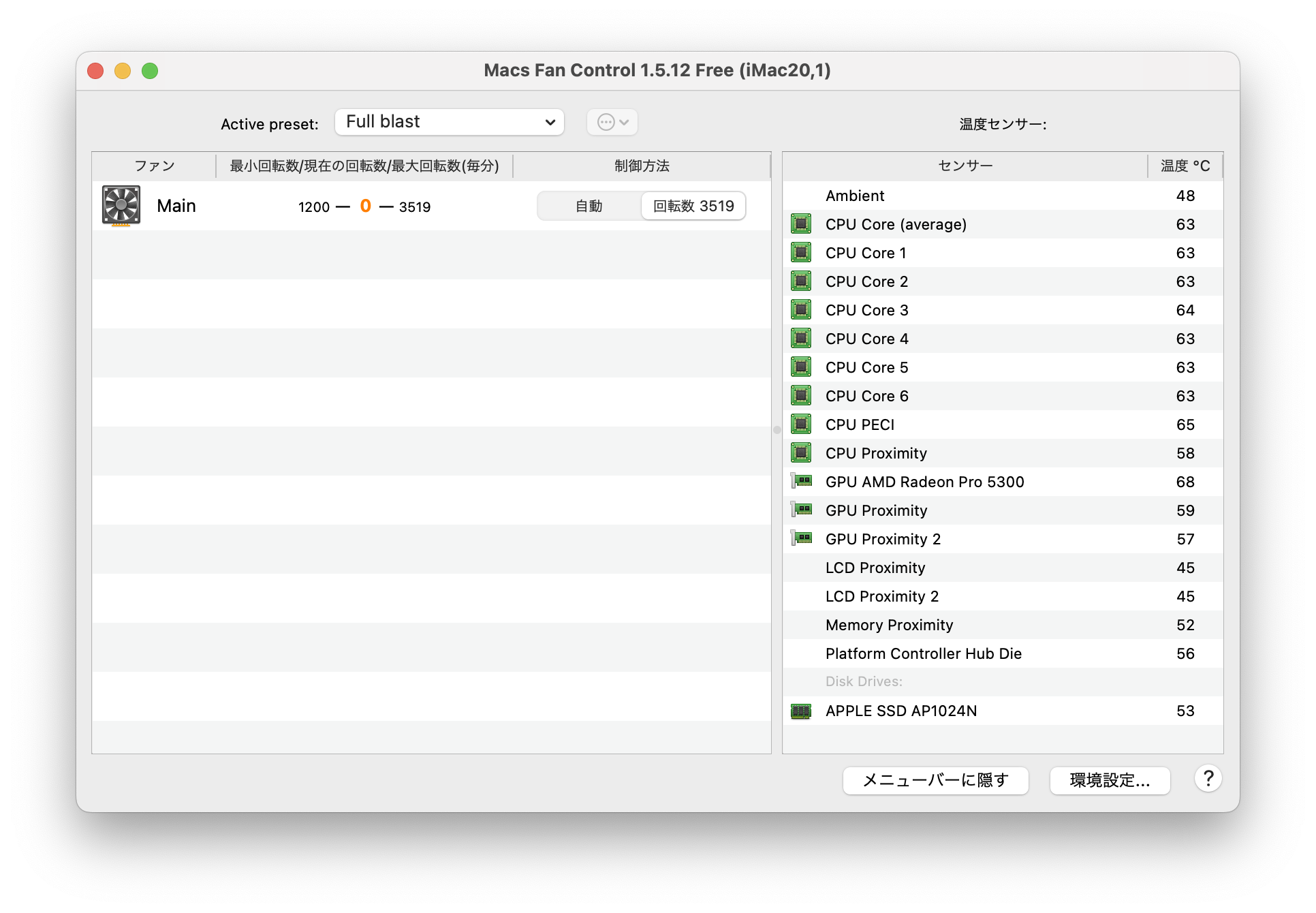The image size is (1316, 913).
Task: Click the ファン column header
Action: 155,166
